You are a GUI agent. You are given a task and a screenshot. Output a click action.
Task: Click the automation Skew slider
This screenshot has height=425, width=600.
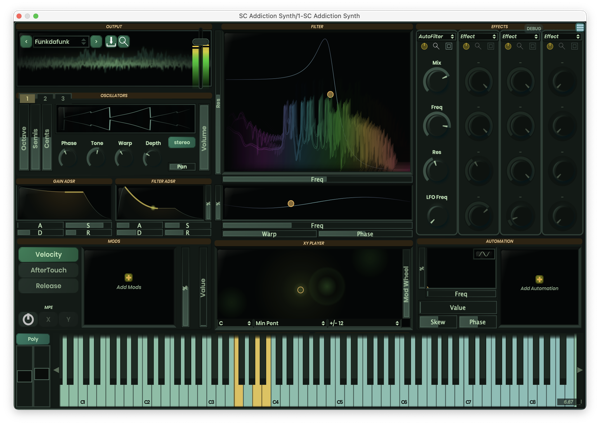pyautogui.click(x=438, y=322)
